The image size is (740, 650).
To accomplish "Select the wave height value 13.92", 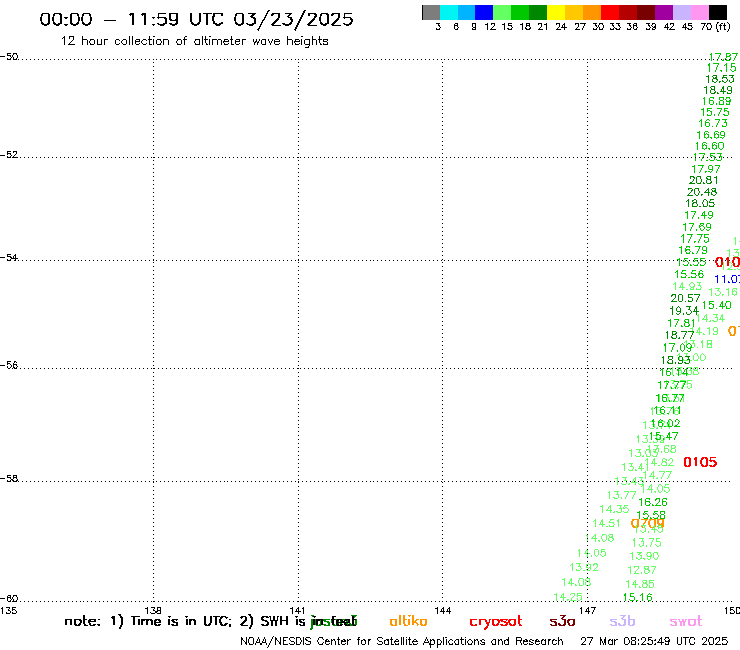I will tap(584, 567).
